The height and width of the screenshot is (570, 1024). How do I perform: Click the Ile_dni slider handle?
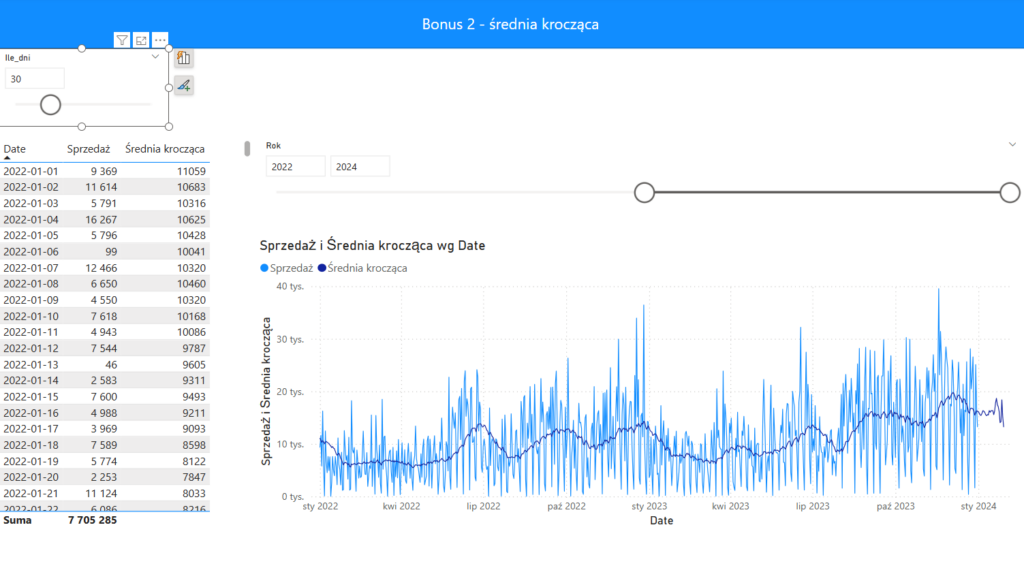(x=50, y=104)
